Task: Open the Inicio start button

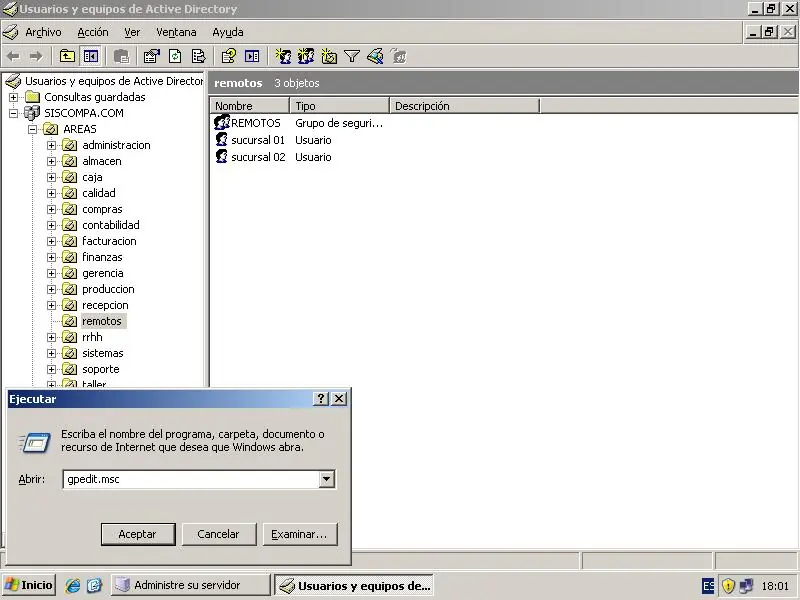Action: 29,585
